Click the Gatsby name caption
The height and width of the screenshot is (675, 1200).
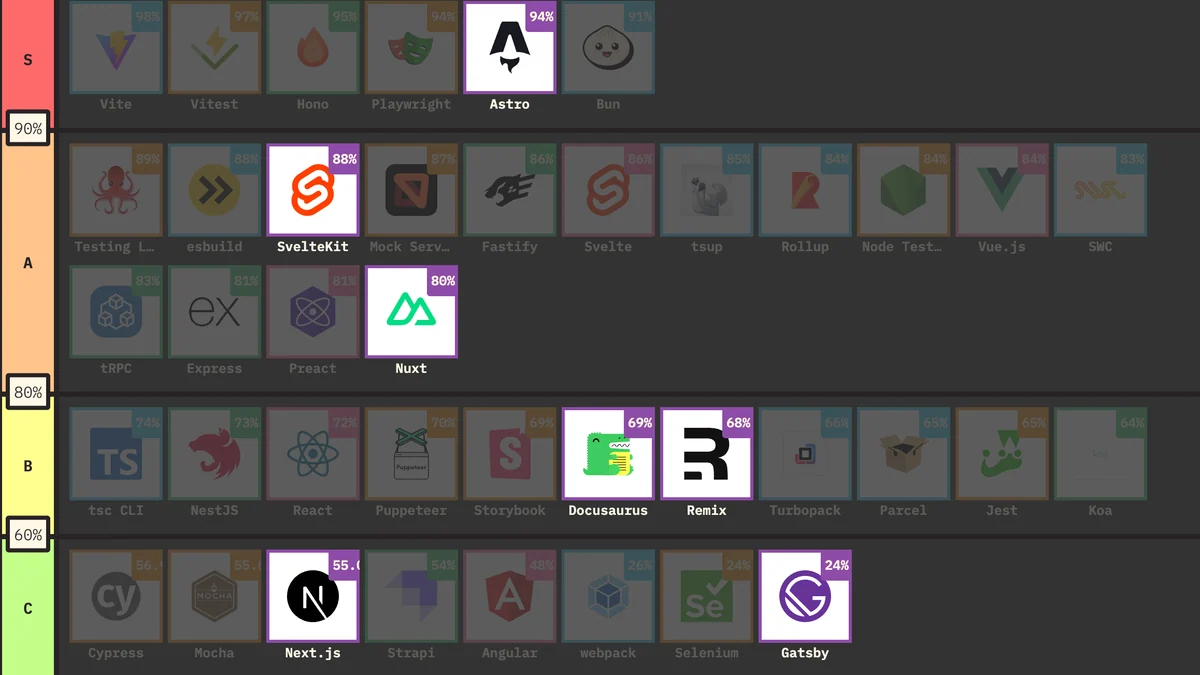click(x=805, y=653)
